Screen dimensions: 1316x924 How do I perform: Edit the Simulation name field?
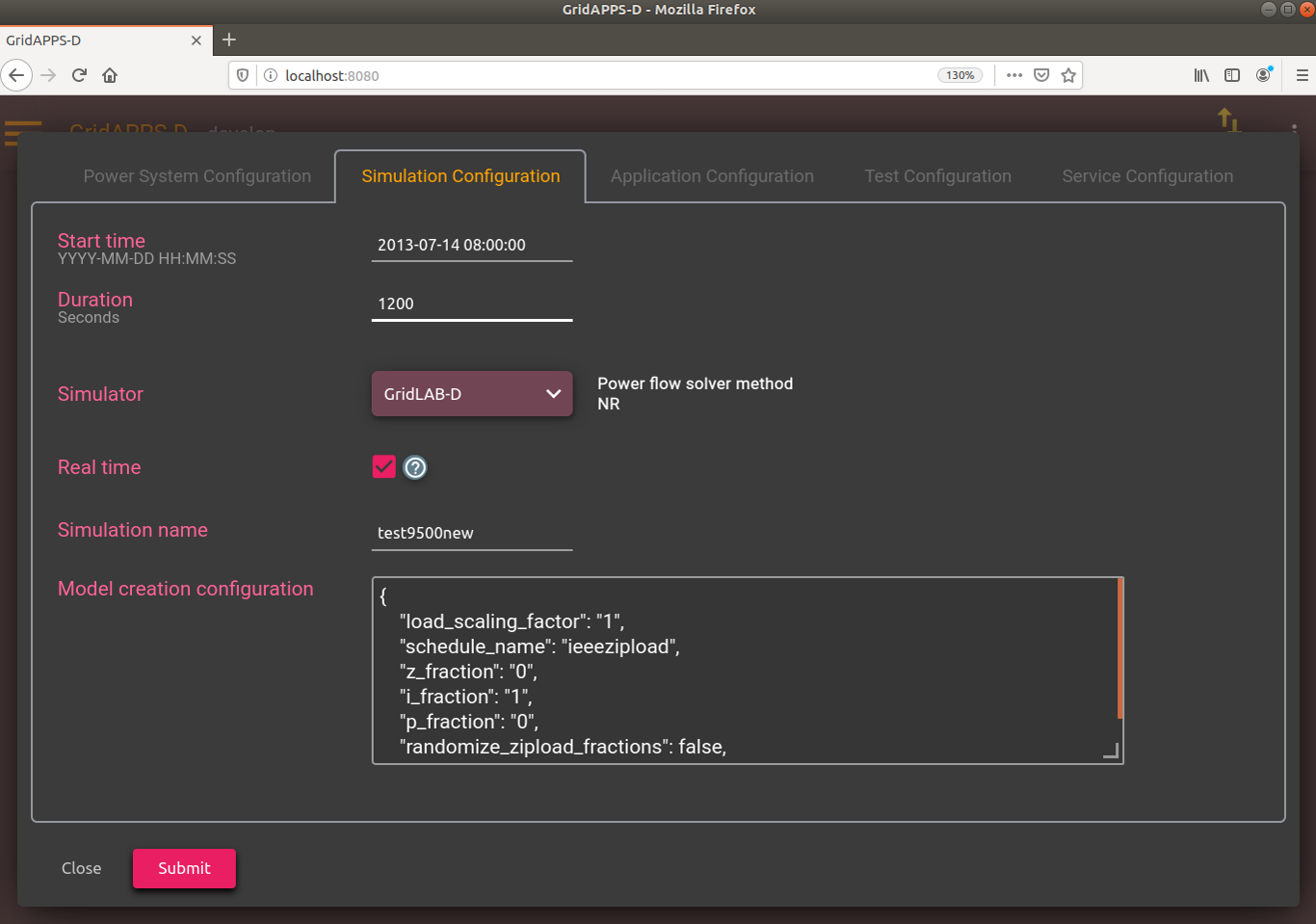point(472,533)
